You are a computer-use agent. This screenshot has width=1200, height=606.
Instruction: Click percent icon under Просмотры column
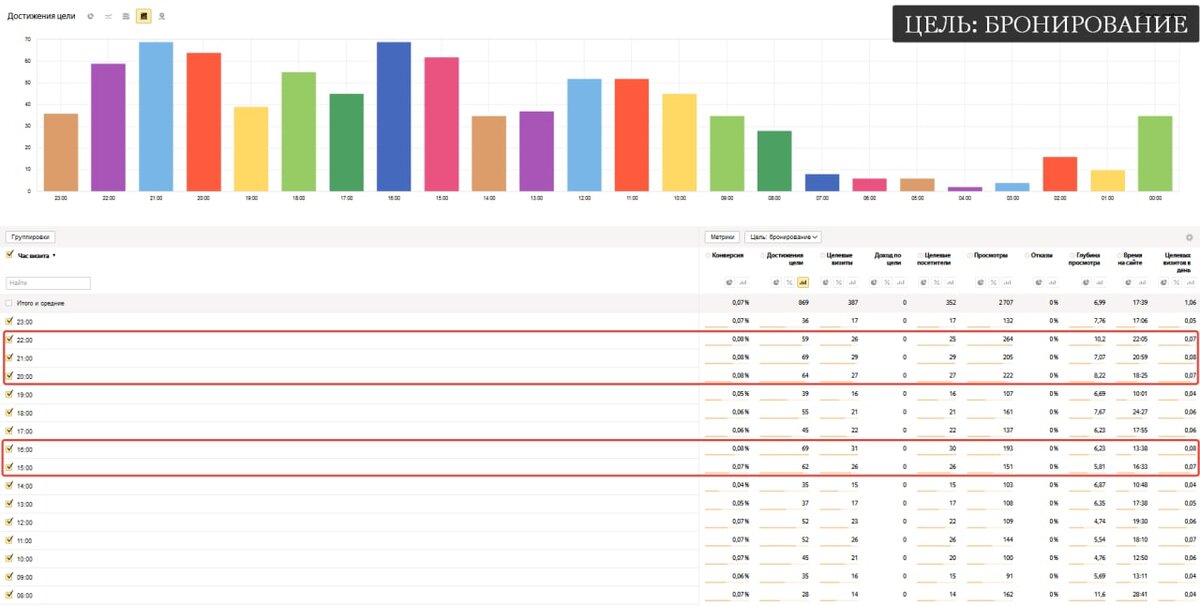(994, 283)
